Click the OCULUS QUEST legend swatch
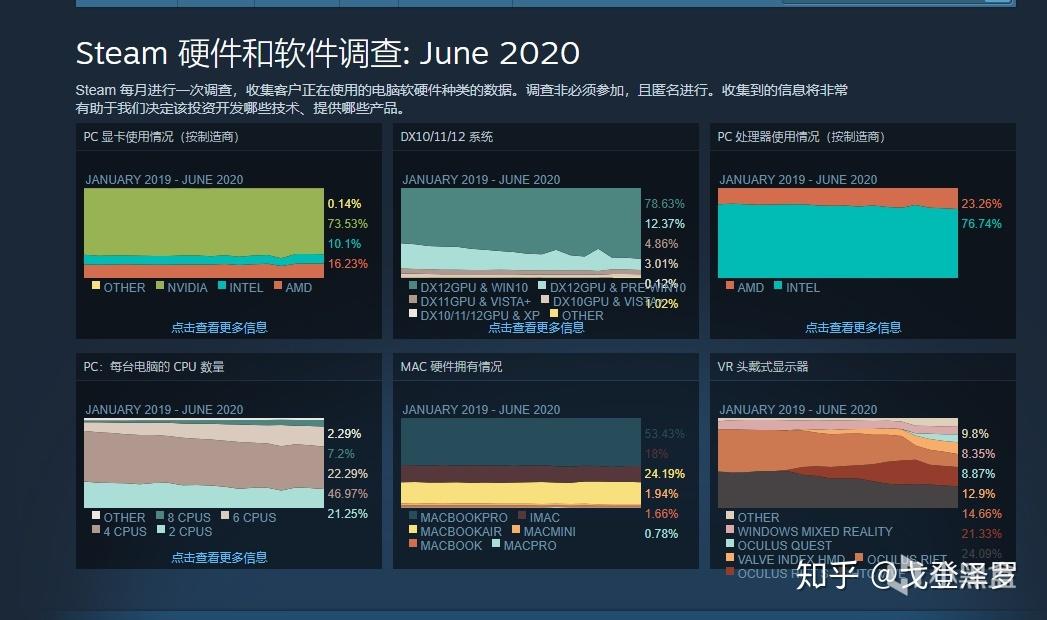This screenshot has height=620, width=1047. pos(729,545)
